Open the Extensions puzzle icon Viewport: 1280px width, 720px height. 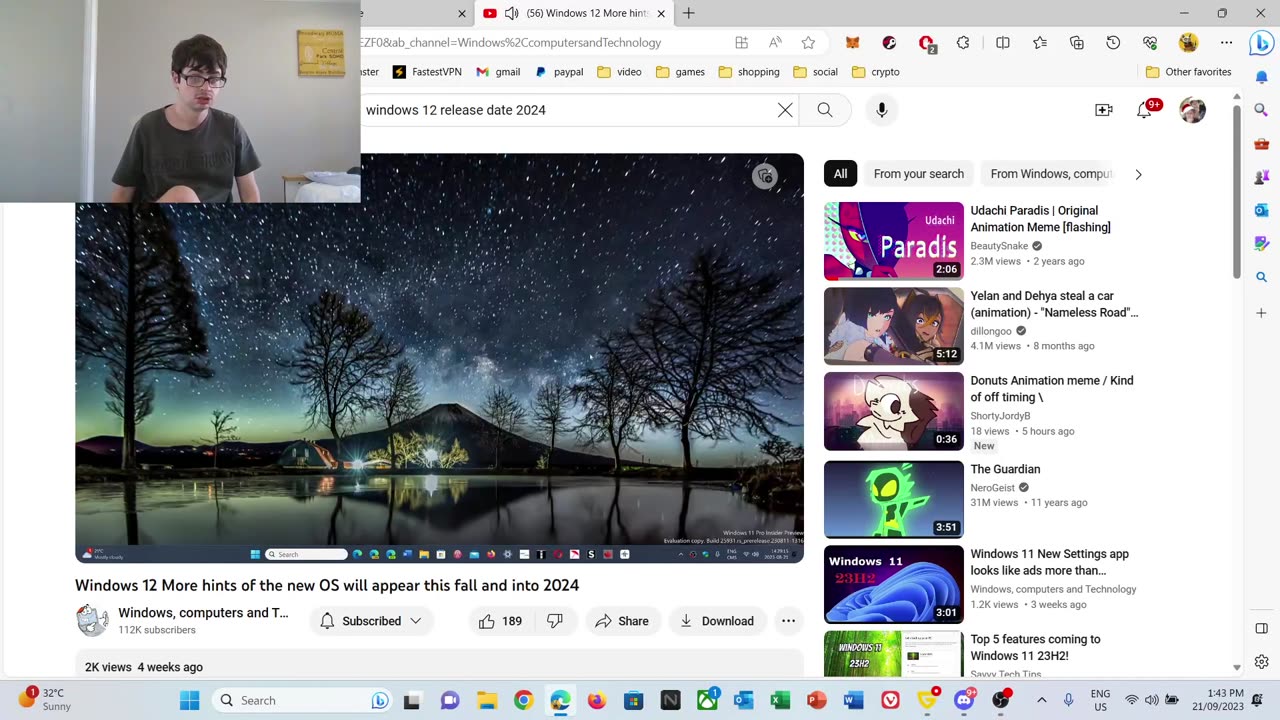[963, 43]
